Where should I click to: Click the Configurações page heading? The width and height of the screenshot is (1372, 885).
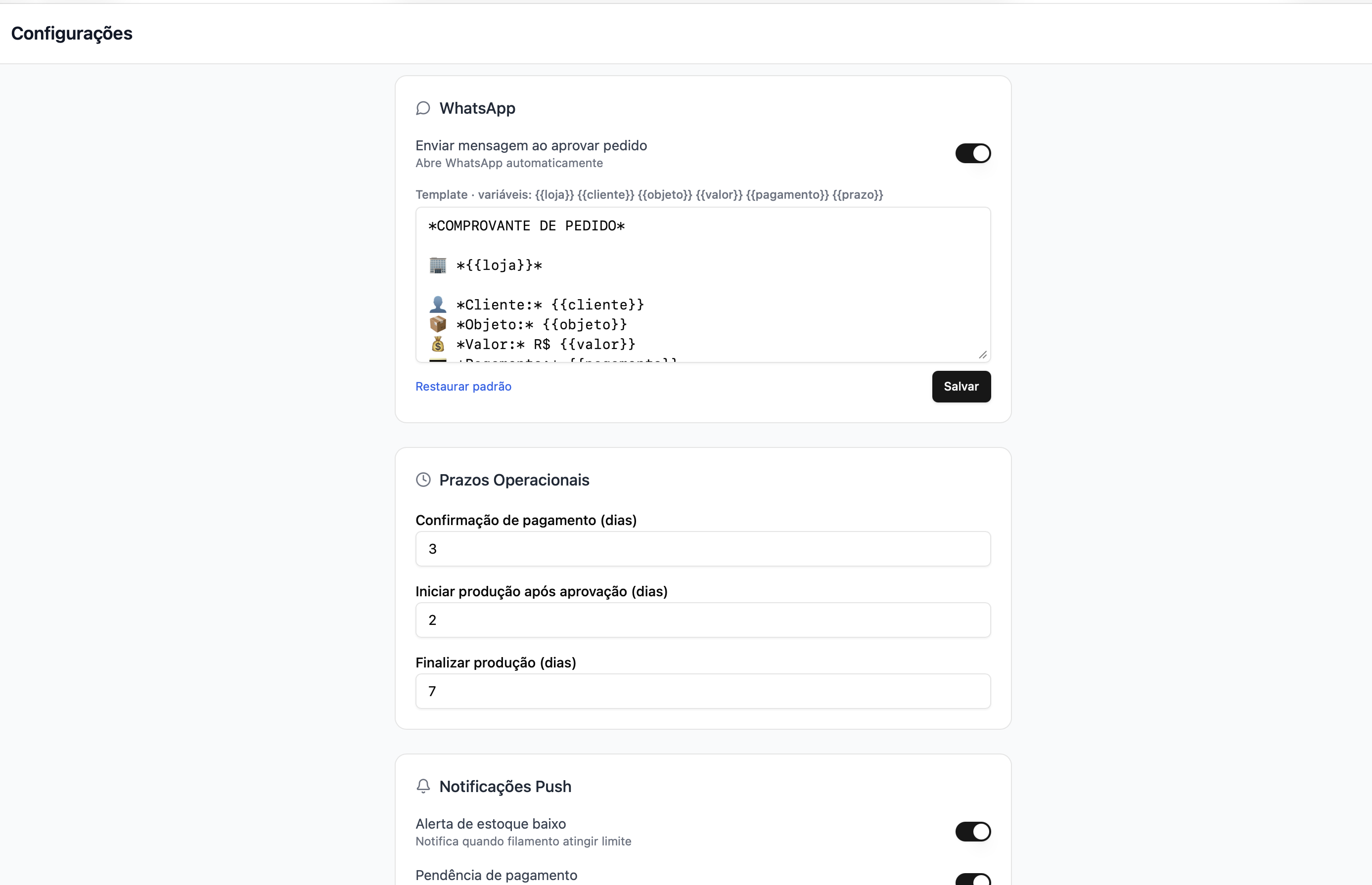tap(72, 33)
